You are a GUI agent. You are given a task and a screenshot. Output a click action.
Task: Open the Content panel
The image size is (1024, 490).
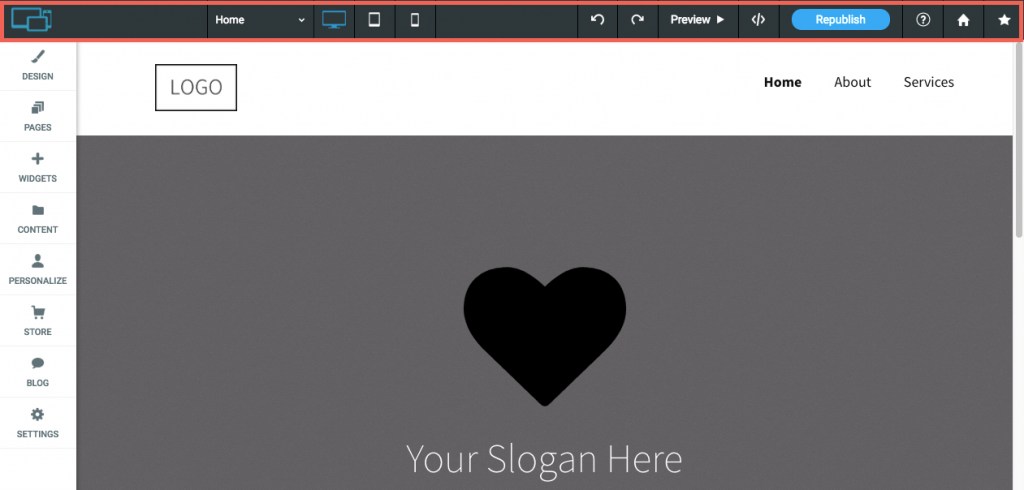tap(38, 218)
